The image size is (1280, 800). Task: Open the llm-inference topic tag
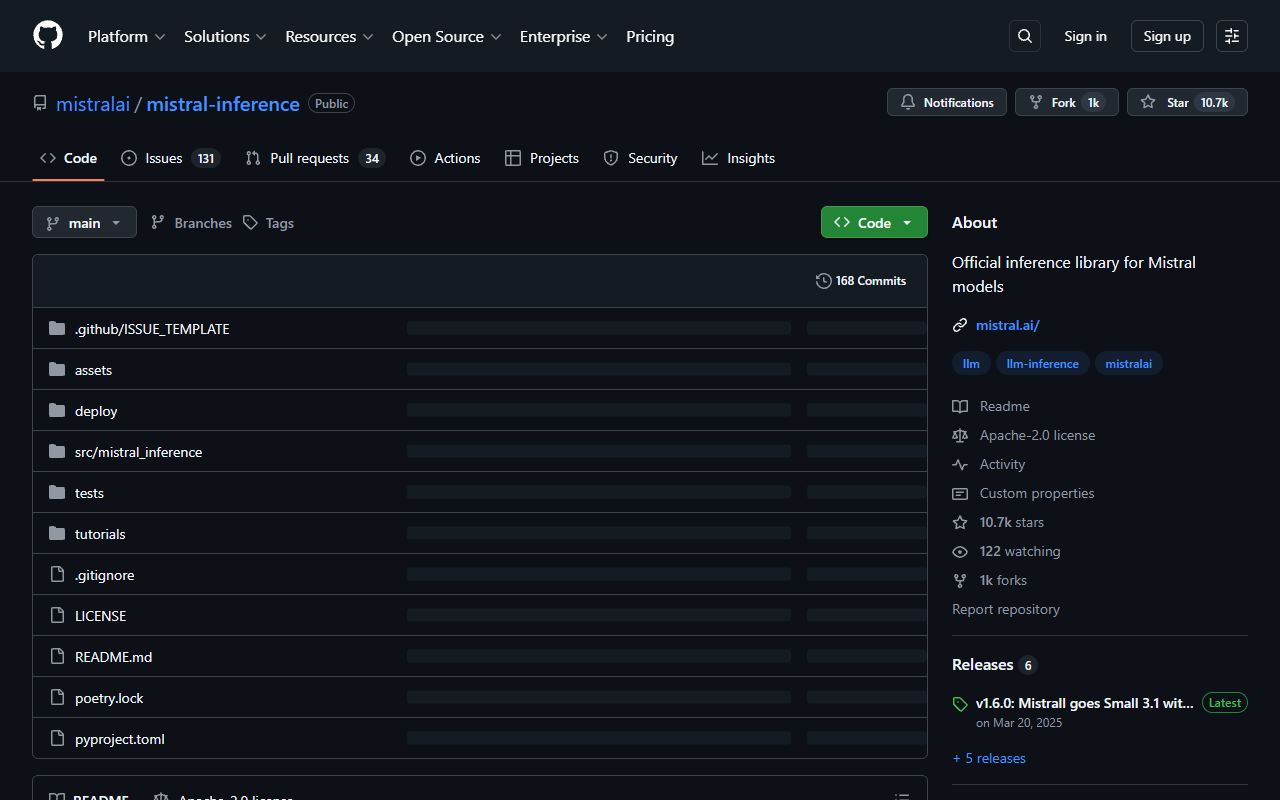pos(1042,363)
